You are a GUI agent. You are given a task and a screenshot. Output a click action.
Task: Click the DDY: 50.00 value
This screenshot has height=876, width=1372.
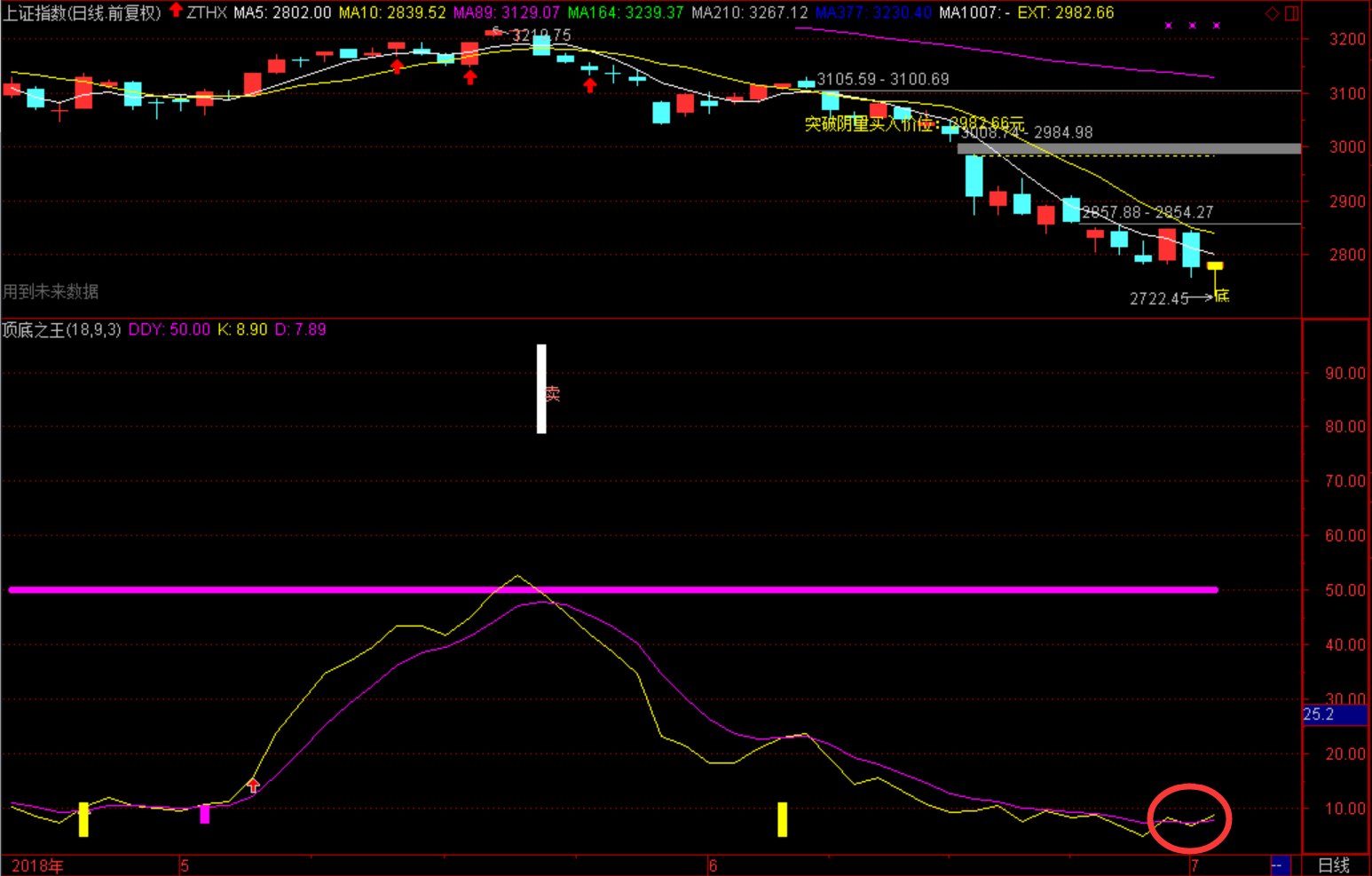[x=170, y=330]
